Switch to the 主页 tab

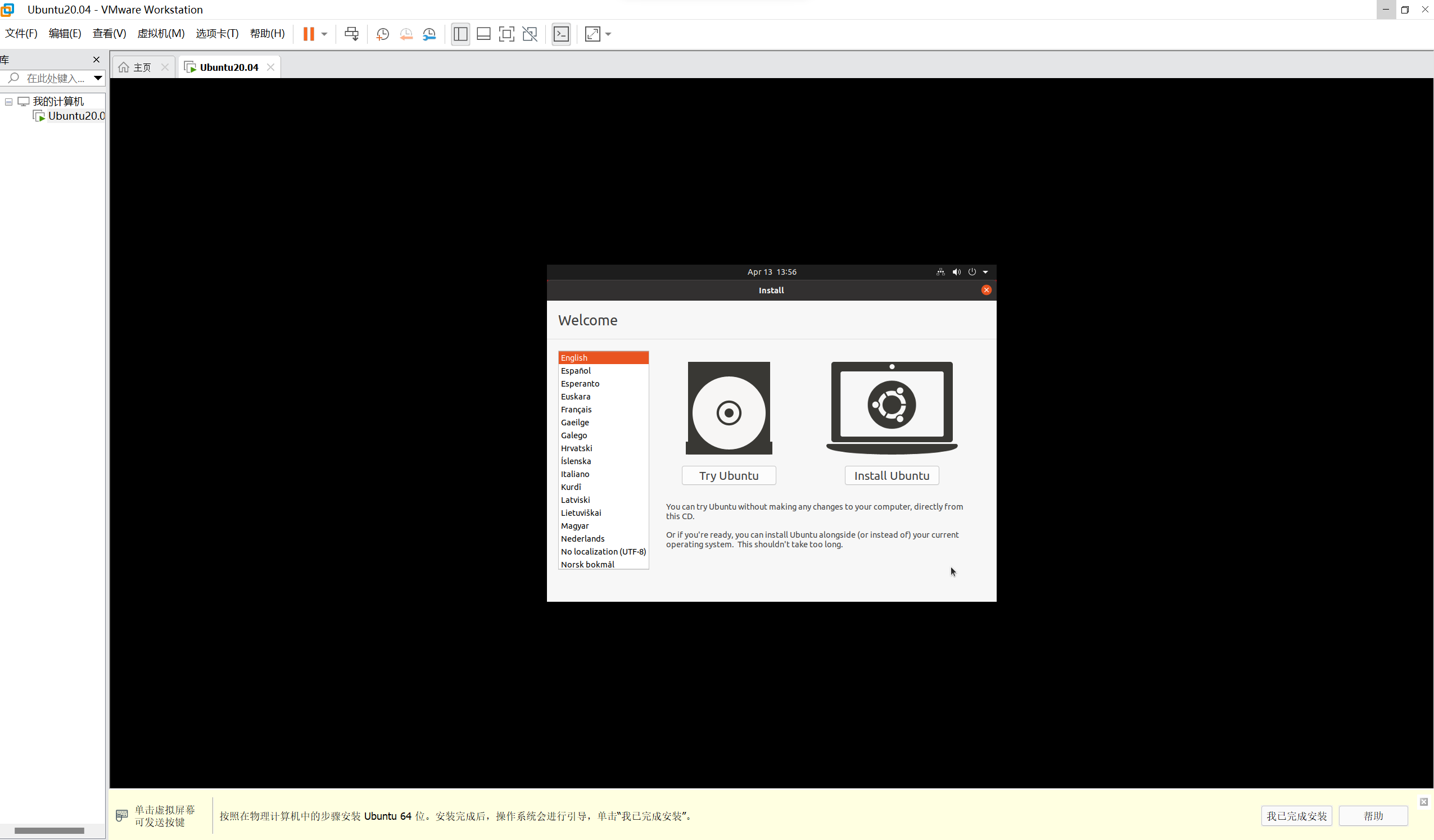point(142,67)
